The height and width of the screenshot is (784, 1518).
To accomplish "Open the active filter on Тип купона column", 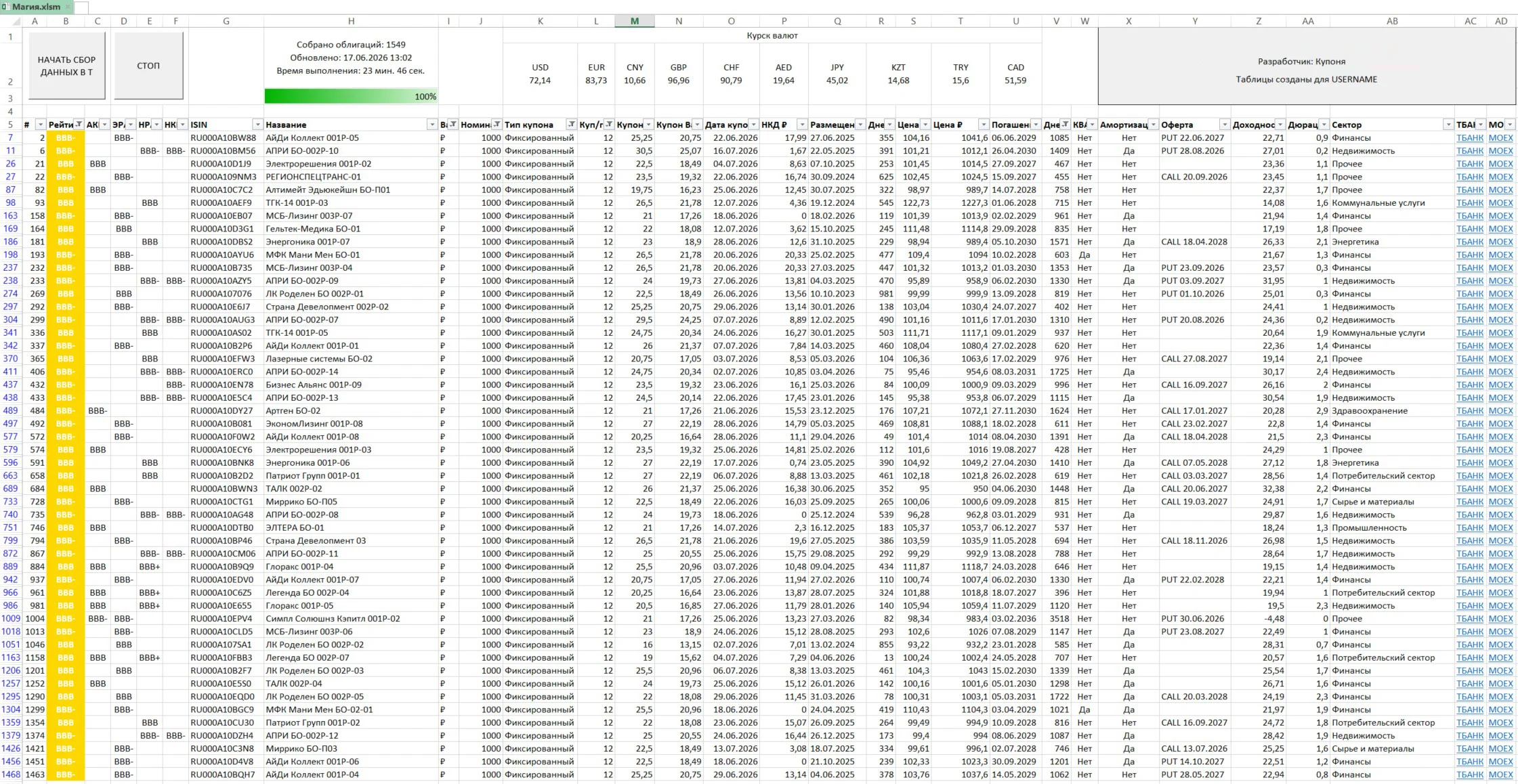I will click(572, 125).
